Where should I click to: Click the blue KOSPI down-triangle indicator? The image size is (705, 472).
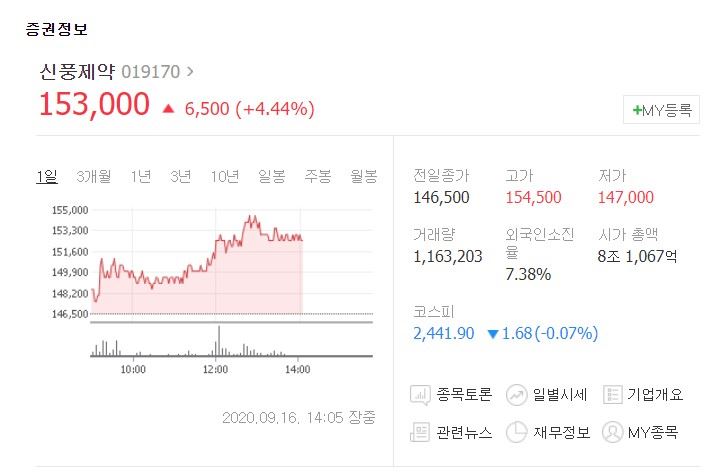tap(493, 334)
